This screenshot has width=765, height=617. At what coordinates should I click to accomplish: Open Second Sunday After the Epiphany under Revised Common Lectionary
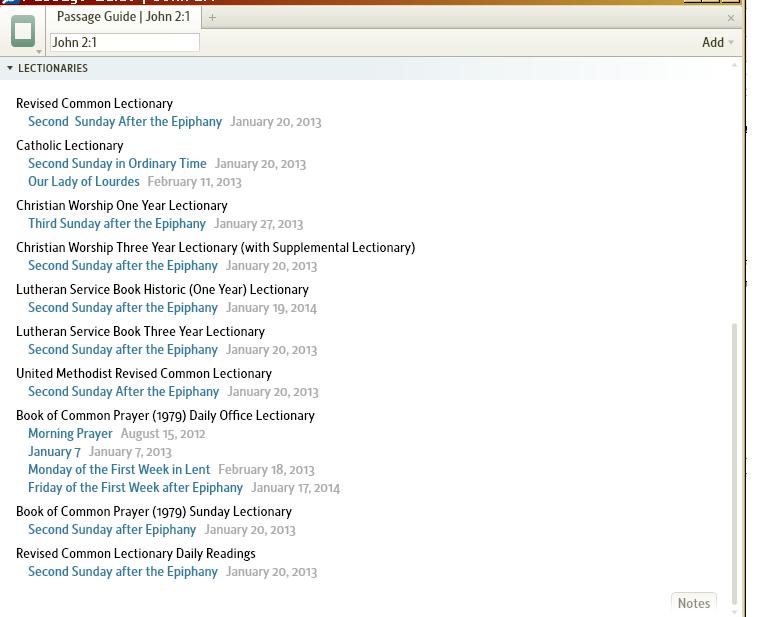pyautogui.click(x=125, y=121)
